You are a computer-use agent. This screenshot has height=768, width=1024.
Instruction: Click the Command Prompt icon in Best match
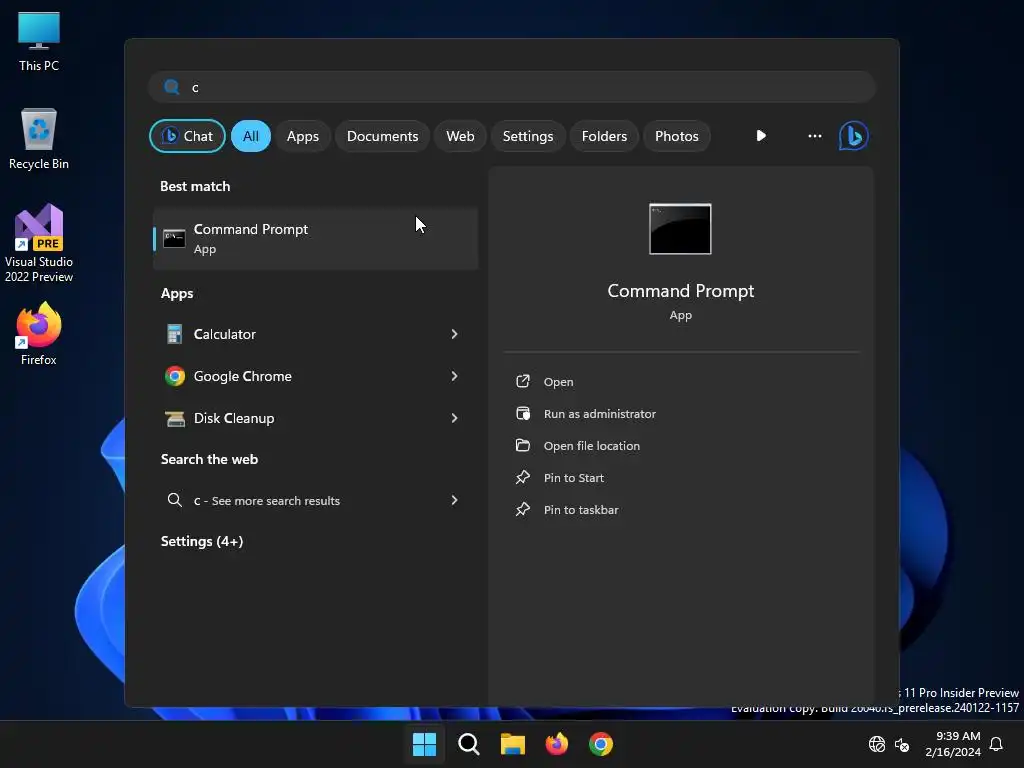[174, 238]
